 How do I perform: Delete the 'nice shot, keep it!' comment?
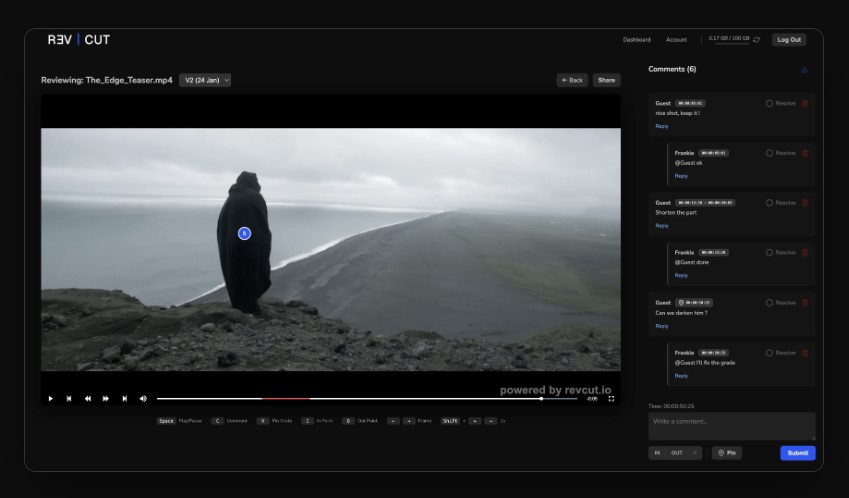[805, 103]
